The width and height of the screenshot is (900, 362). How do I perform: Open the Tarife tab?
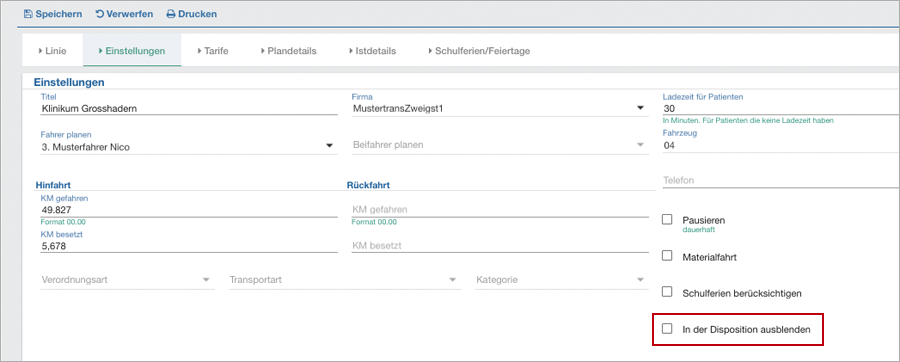[x=212, y=50]
